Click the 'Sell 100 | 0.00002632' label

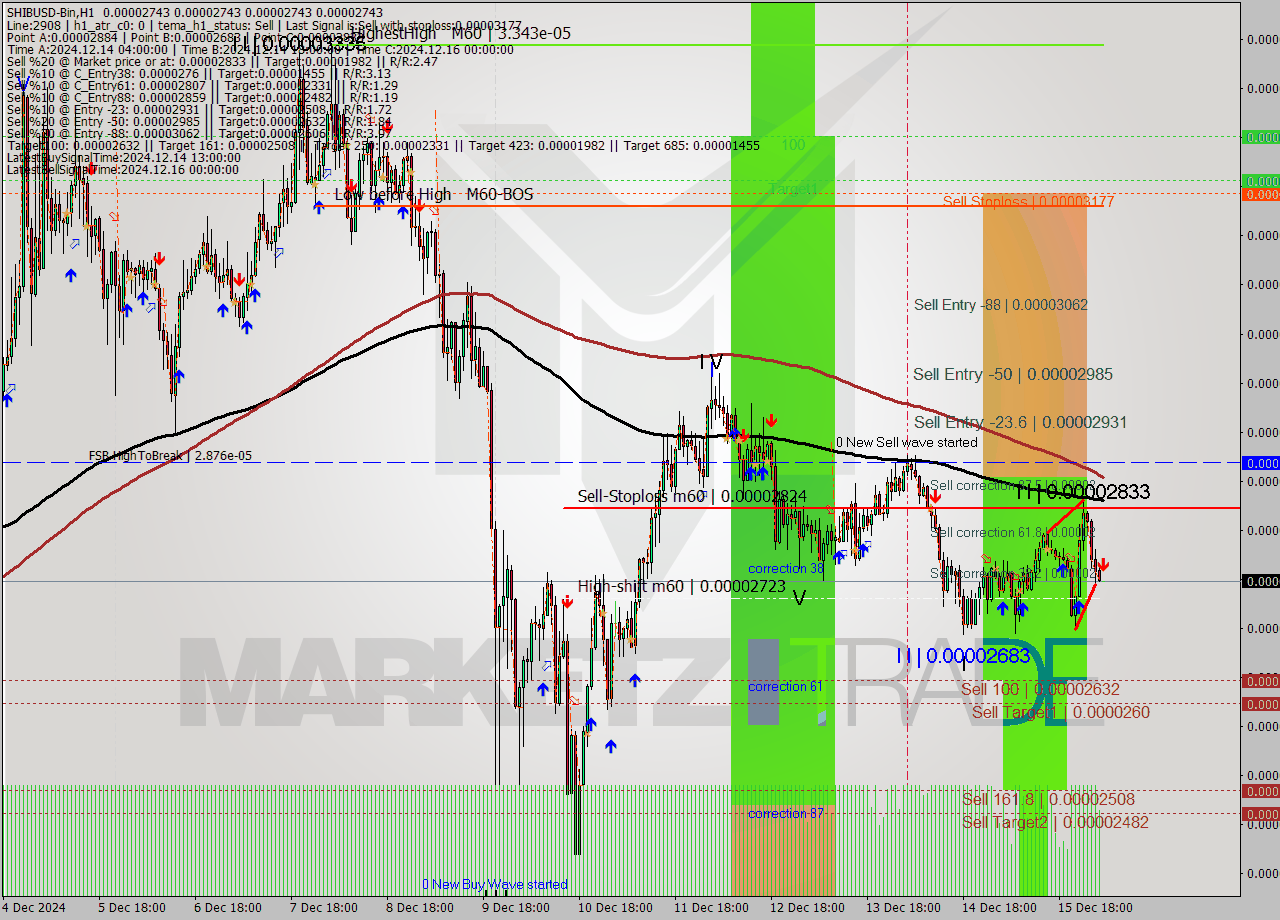pos(1040,690)
